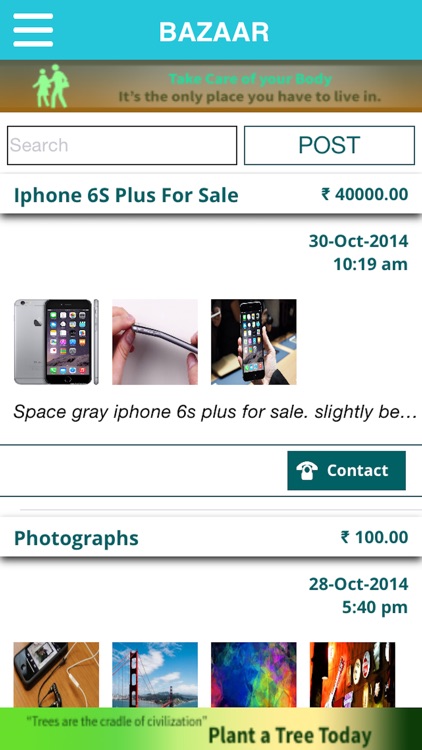Open the colorful abstract smoke photo
Viewport: 422px width, 750px height.
(254, 675)
